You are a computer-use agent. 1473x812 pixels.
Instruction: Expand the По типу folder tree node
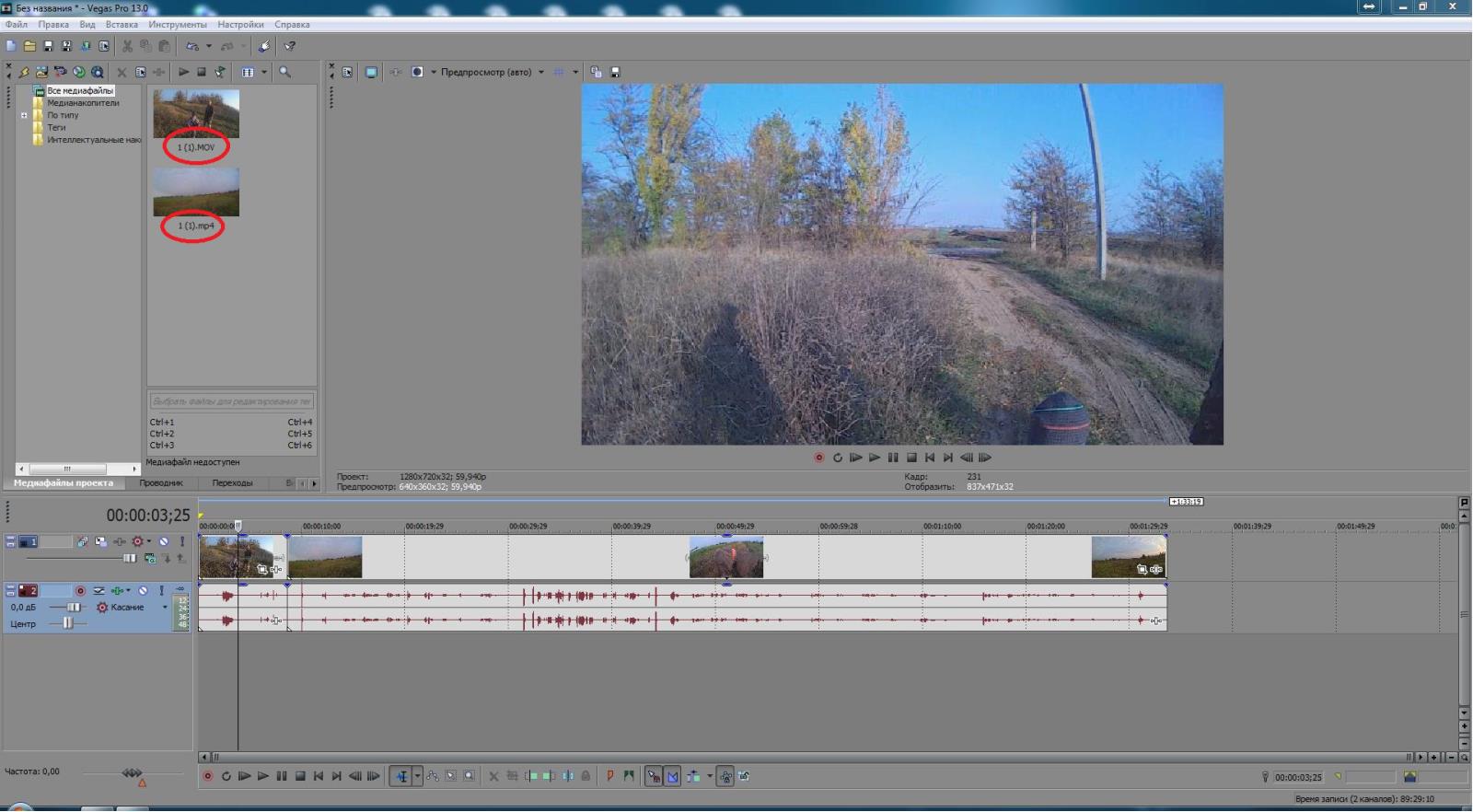[24, 115]
